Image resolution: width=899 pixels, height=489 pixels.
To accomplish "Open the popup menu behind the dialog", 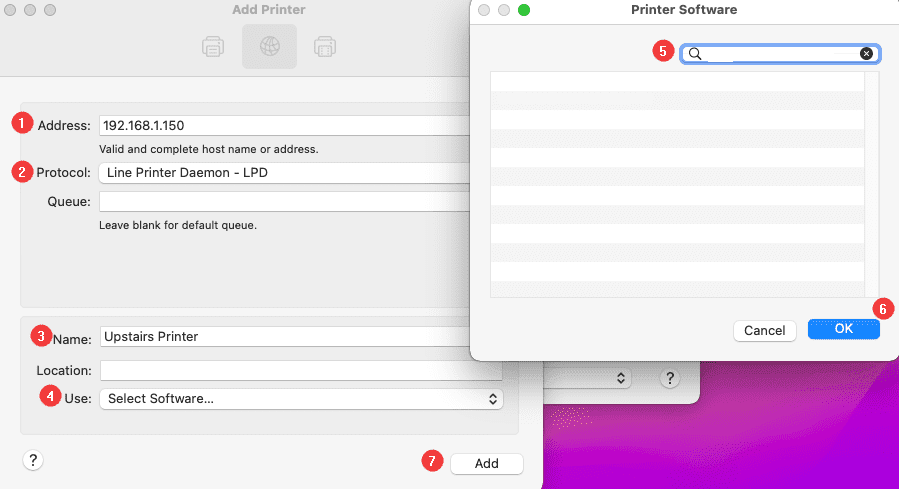I will click(590, 379).
